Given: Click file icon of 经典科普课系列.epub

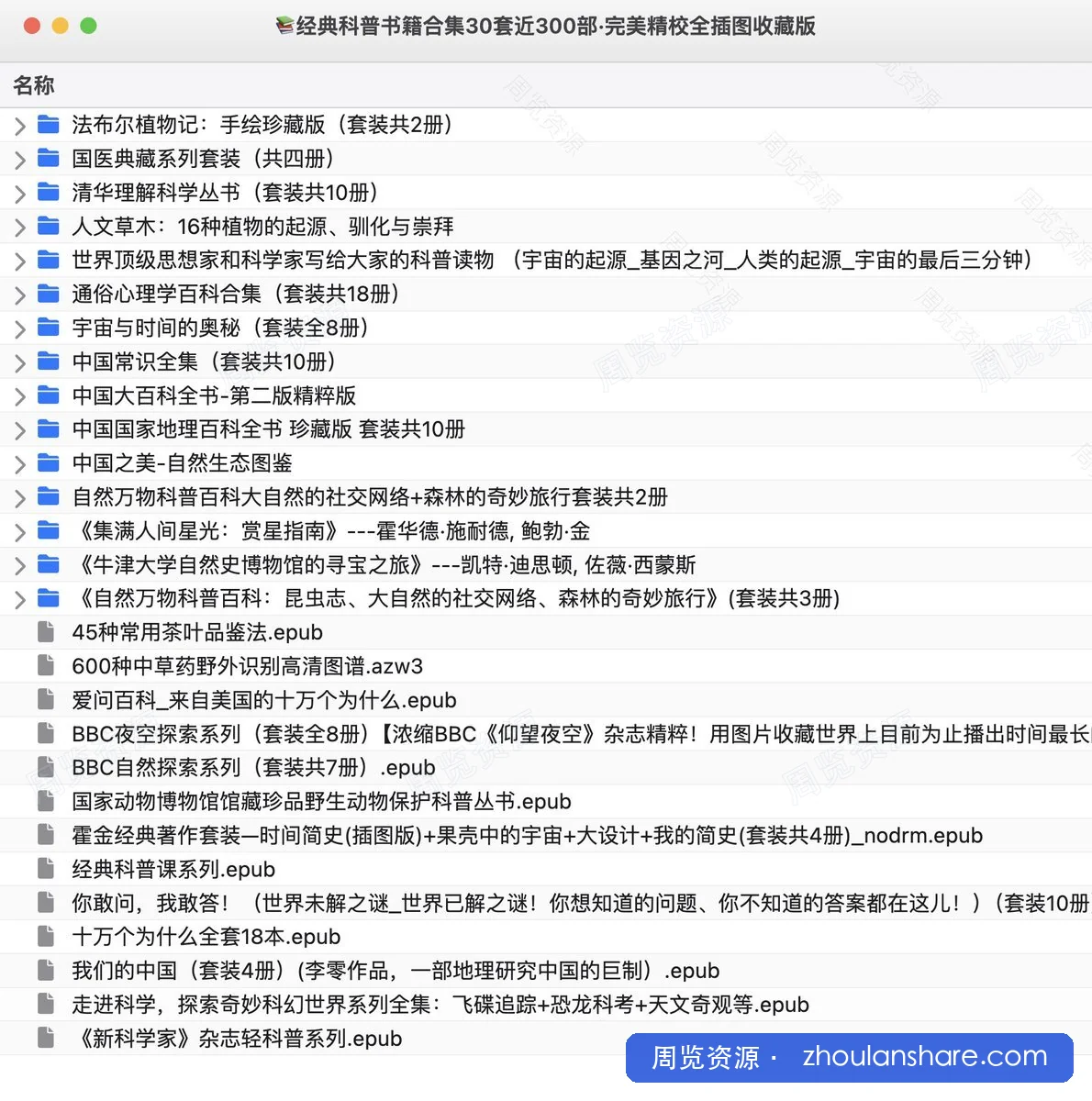Looking at the screenshot, I should click(46, 869).
